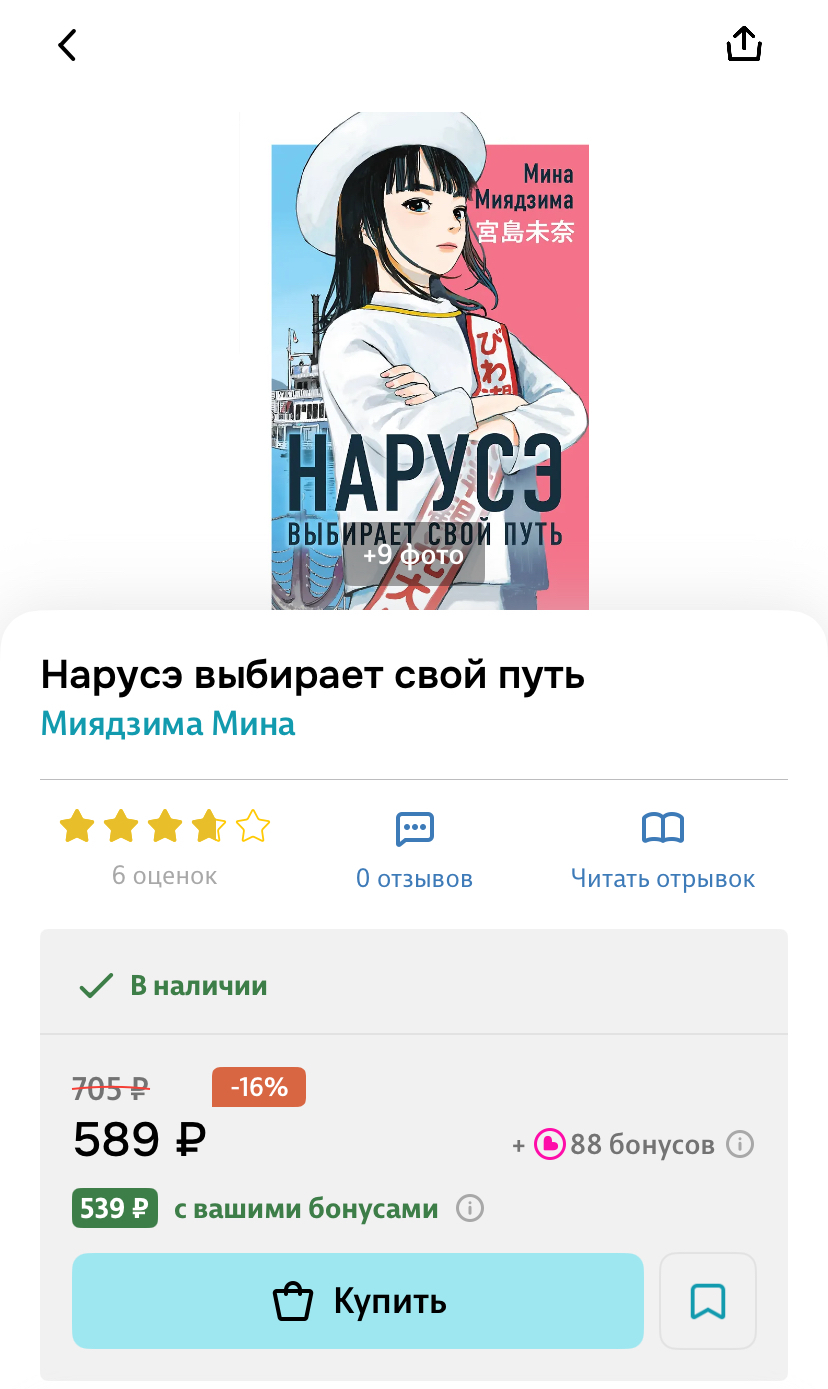Select the fifth empty rating star
Viewport: 828px width, 1389px height.
[x=253, y=826]
